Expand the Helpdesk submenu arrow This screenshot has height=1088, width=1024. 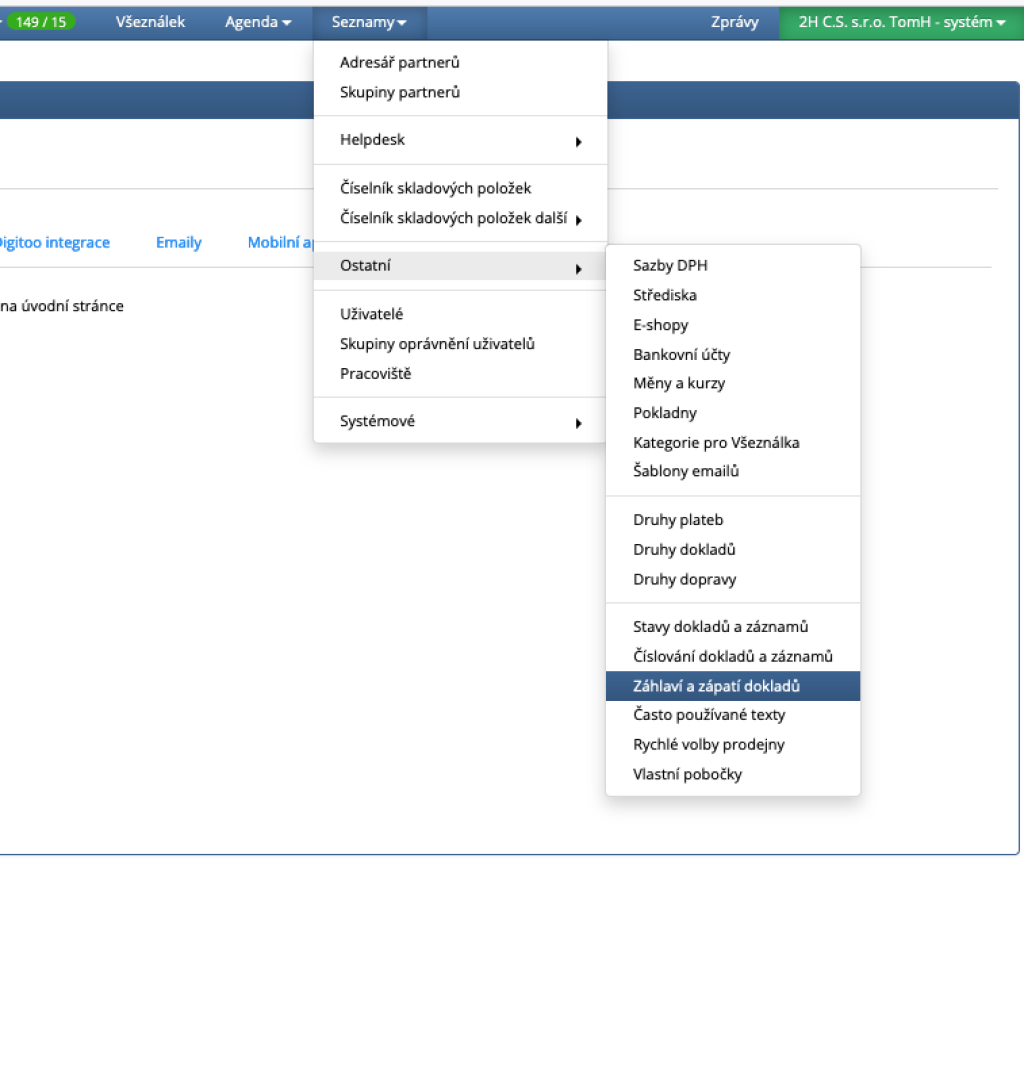click(578, 142)
